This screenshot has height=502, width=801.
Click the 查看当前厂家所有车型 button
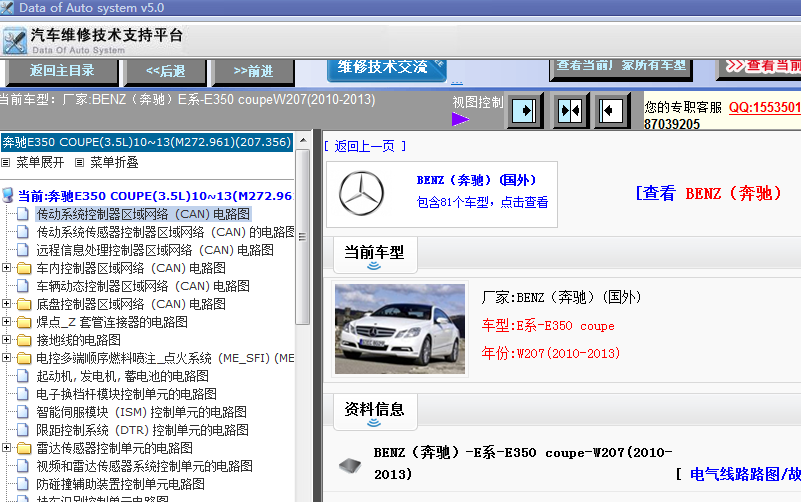pos(621,69)
